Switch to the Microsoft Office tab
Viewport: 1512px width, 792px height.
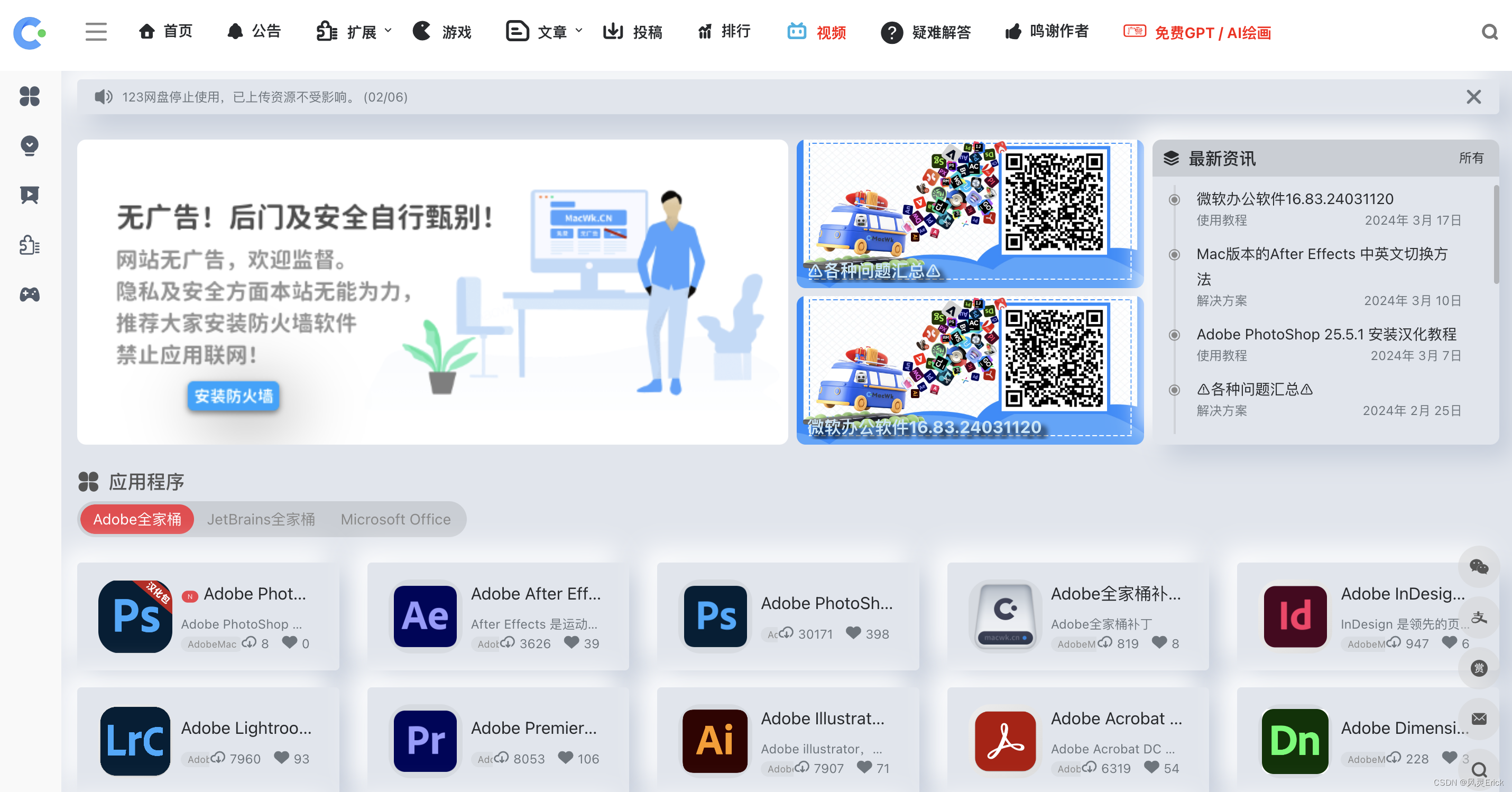click(395, 519)
